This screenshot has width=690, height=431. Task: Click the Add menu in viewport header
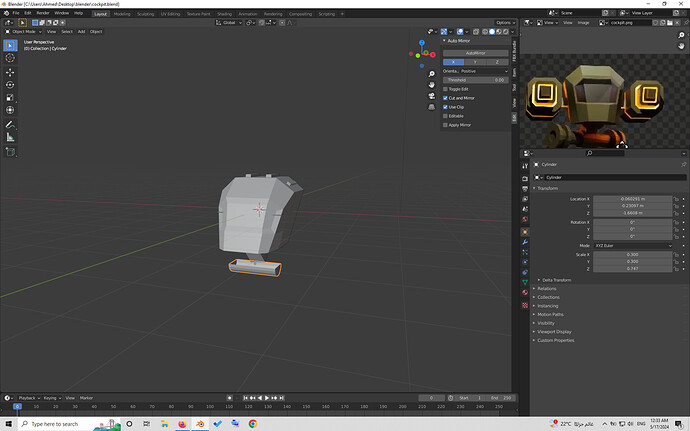81,31
